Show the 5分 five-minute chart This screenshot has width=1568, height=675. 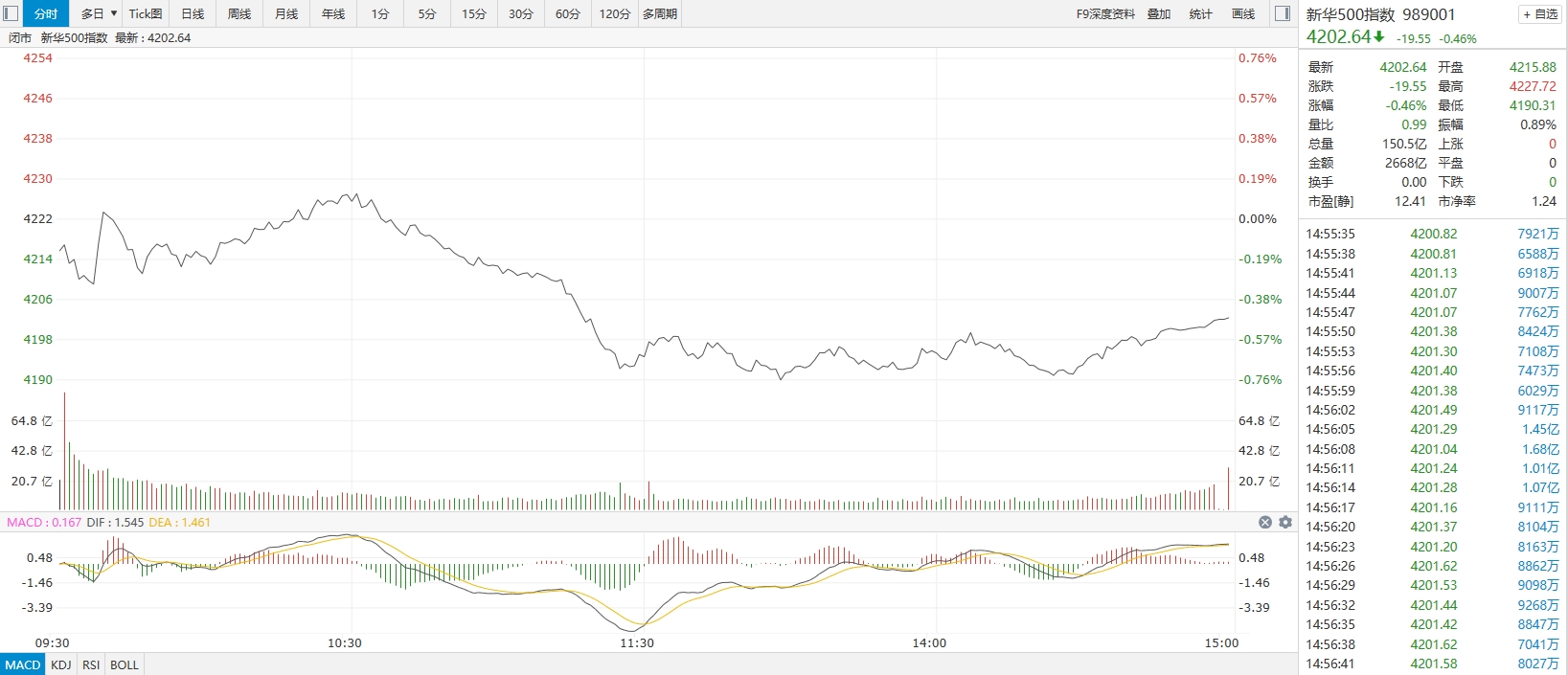click(x=427, y=13)
